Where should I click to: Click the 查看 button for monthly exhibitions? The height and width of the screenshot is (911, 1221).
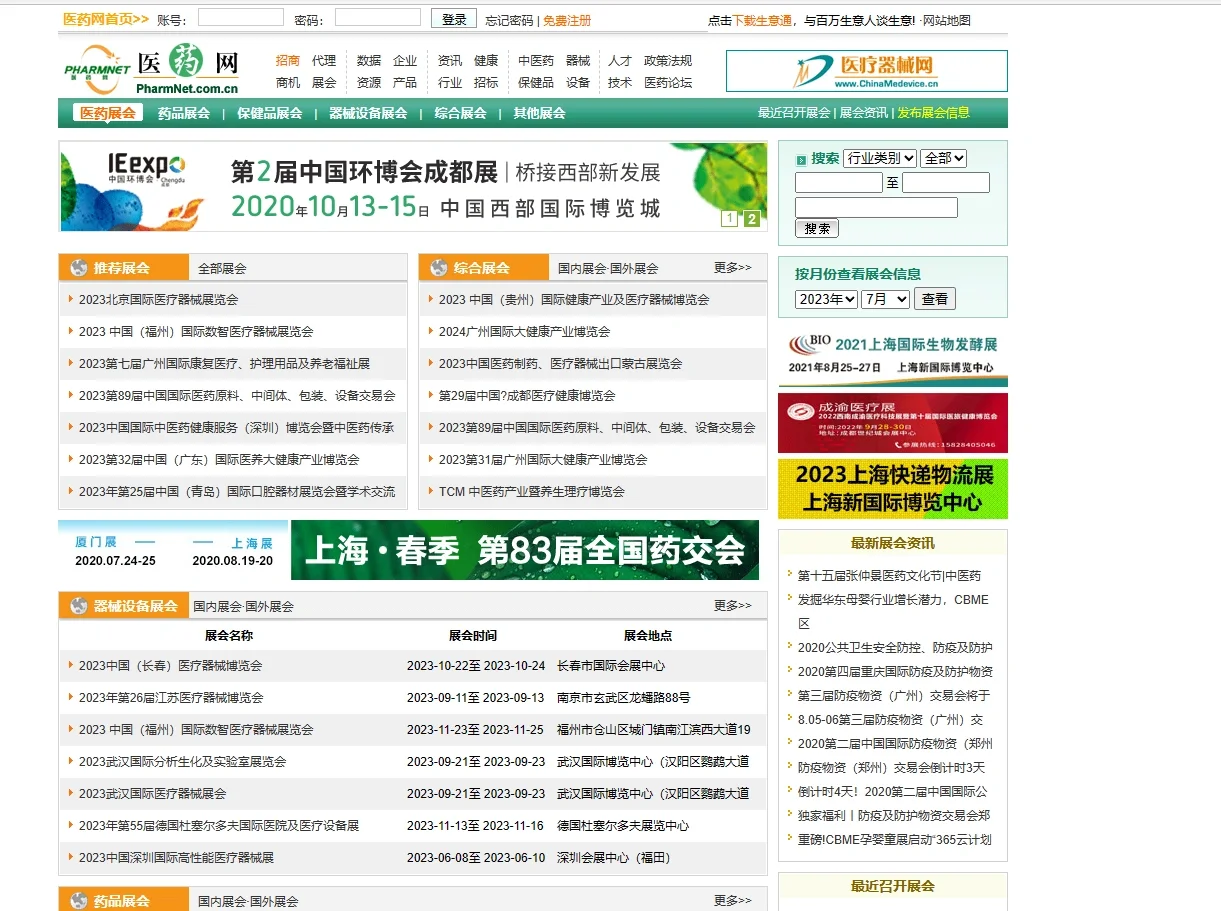935,299
